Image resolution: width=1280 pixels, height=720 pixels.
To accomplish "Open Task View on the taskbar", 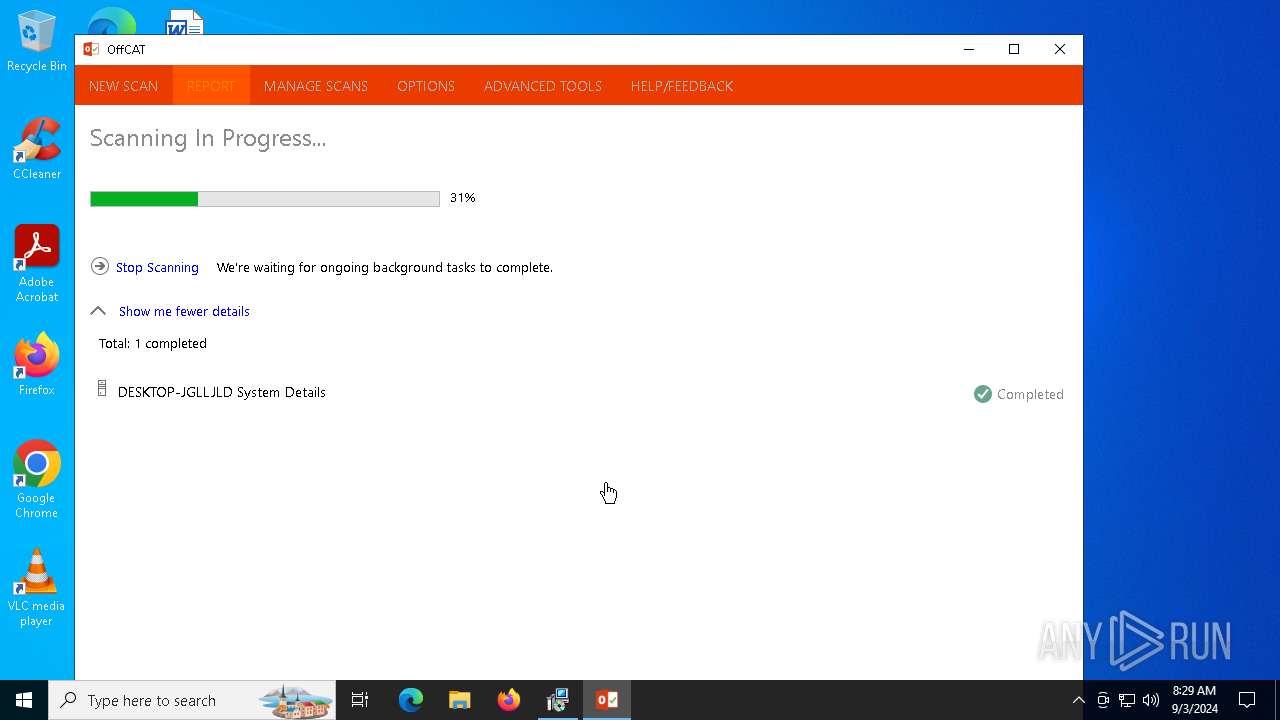I will (x=360, y=700).
